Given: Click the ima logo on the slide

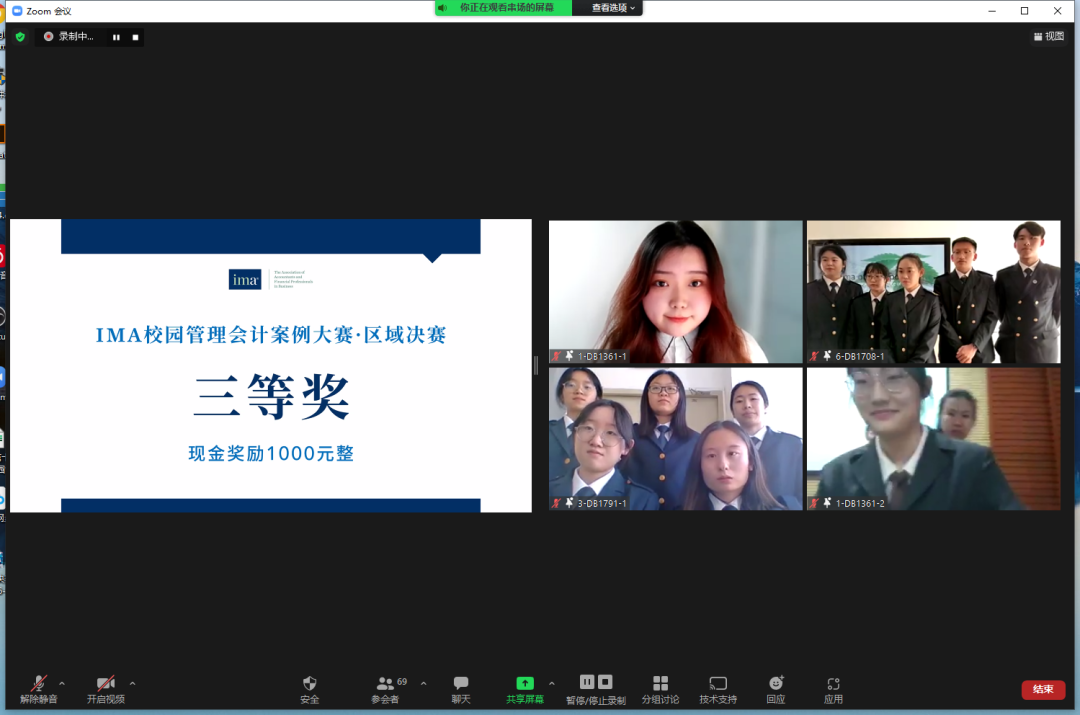Looking at the screenshot, I should click(x=245, y=279).
